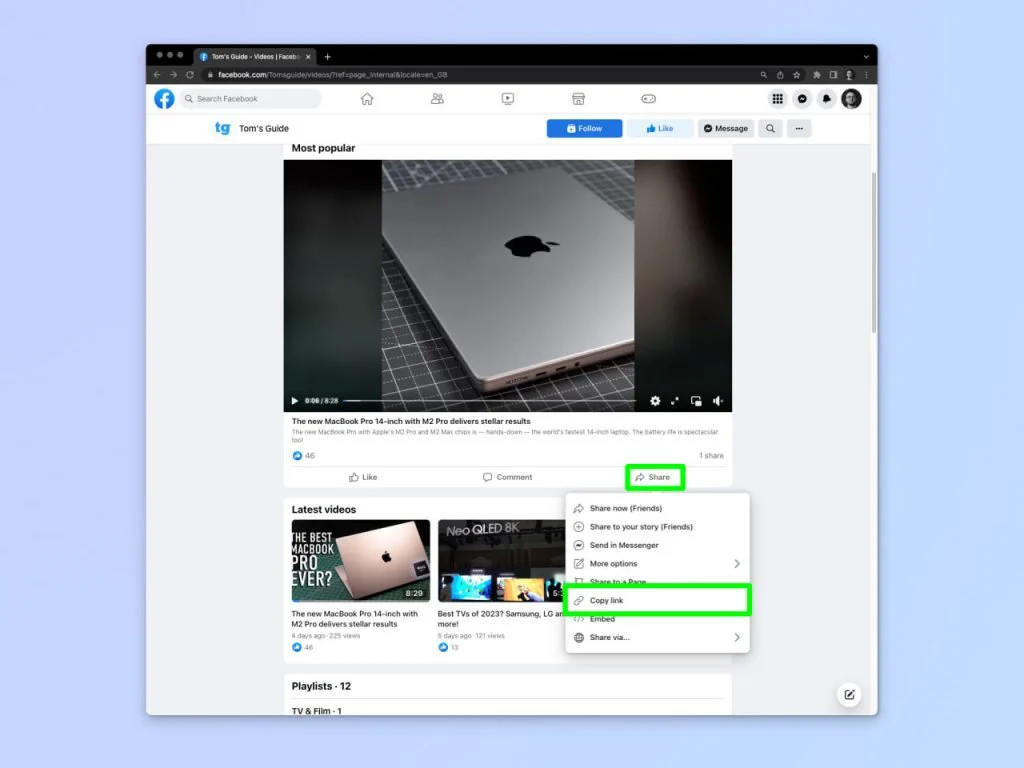Choose Send in Messenger option
This screenshot has width=1024, height=768.
click(x=623, y=545)
